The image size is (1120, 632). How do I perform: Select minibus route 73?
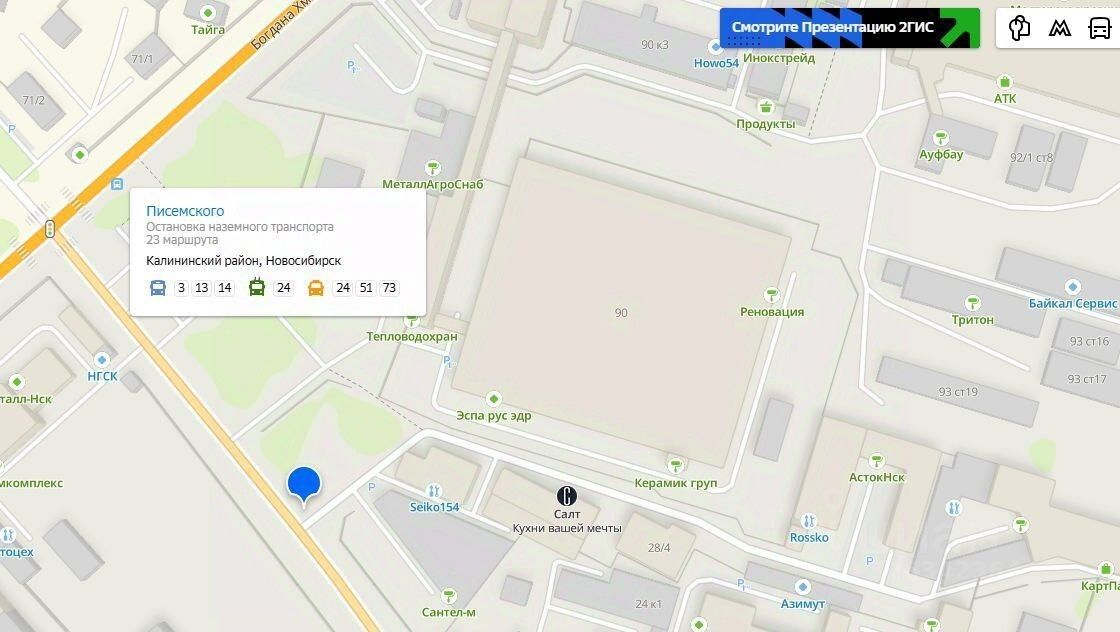[389, 288]
